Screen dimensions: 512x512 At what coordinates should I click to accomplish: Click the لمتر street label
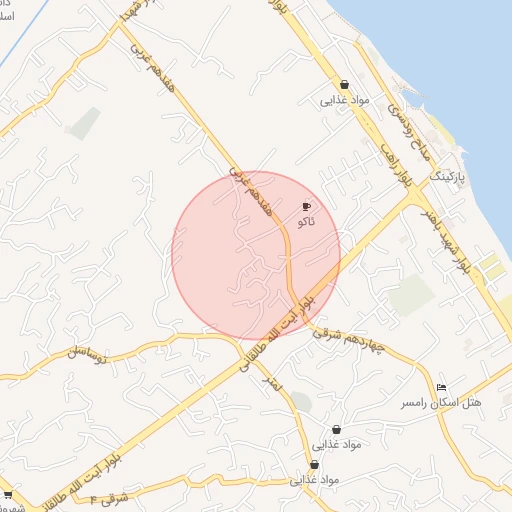[272, 384]
